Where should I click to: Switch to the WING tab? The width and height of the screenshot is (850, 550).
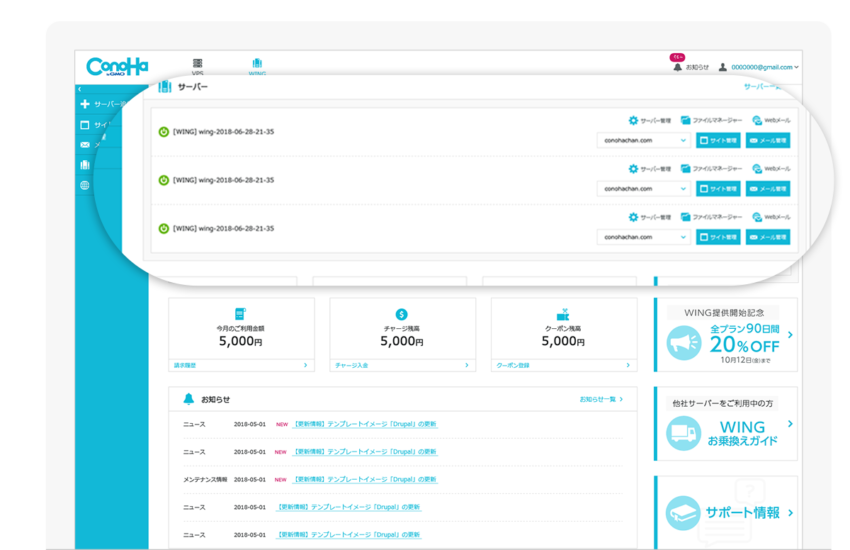pos(257,67)
